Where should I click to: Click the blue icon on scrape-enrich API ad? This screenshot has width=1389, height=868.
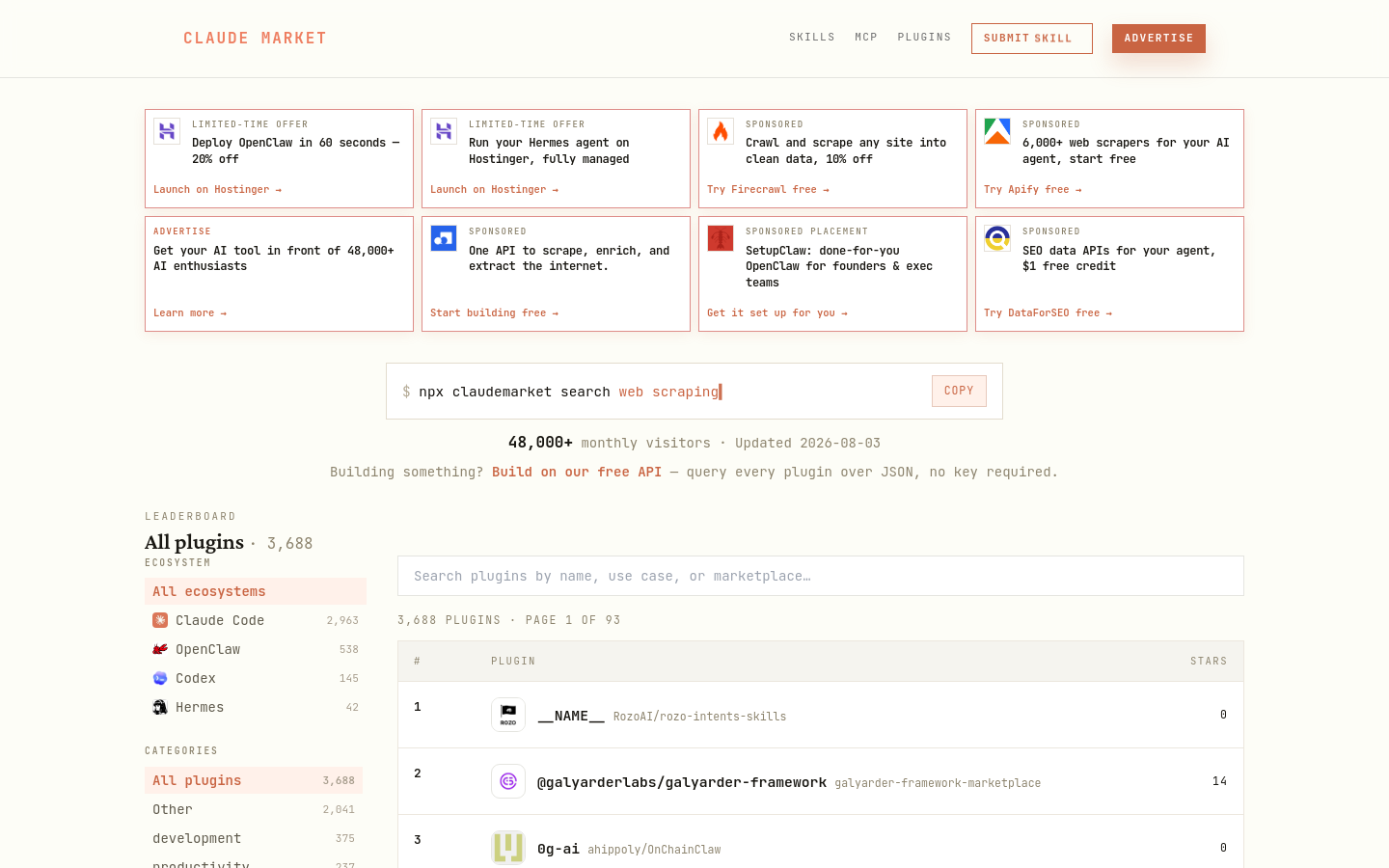[x=444, y=238]
